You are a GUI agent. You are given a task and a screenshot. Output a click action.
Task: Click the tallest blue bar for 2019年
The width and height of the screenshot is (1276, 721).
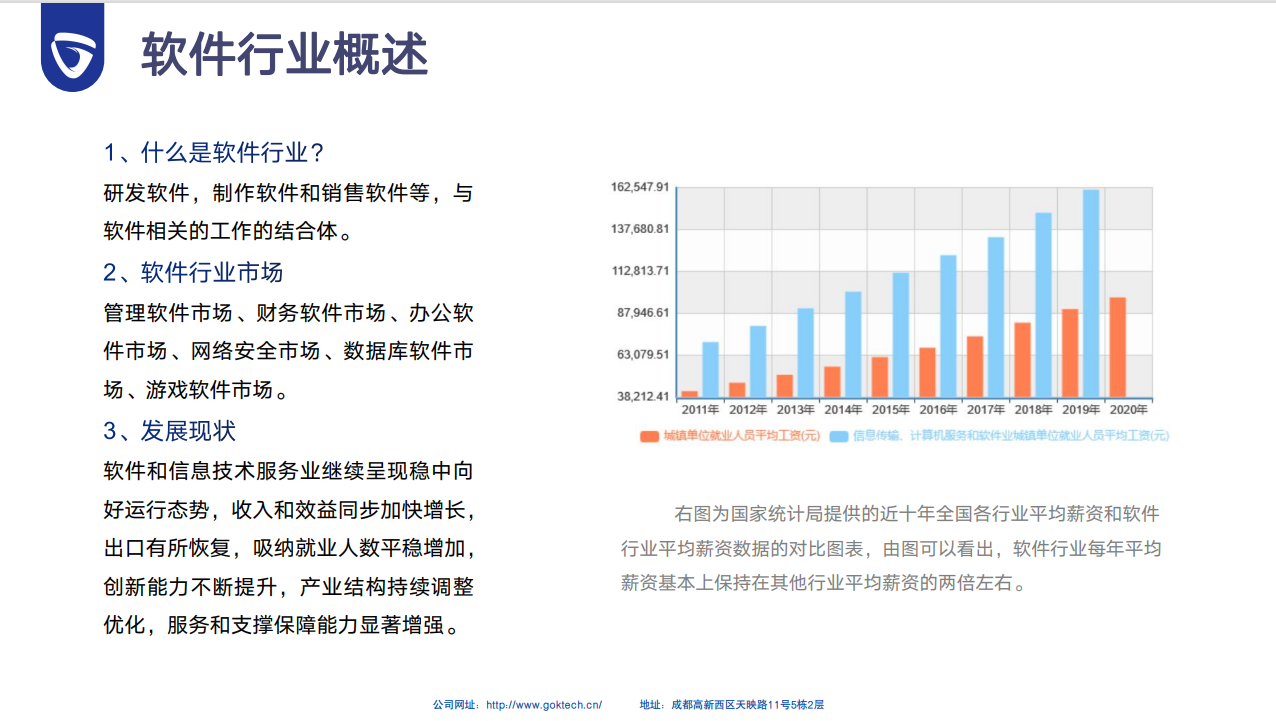(1090, 293)
